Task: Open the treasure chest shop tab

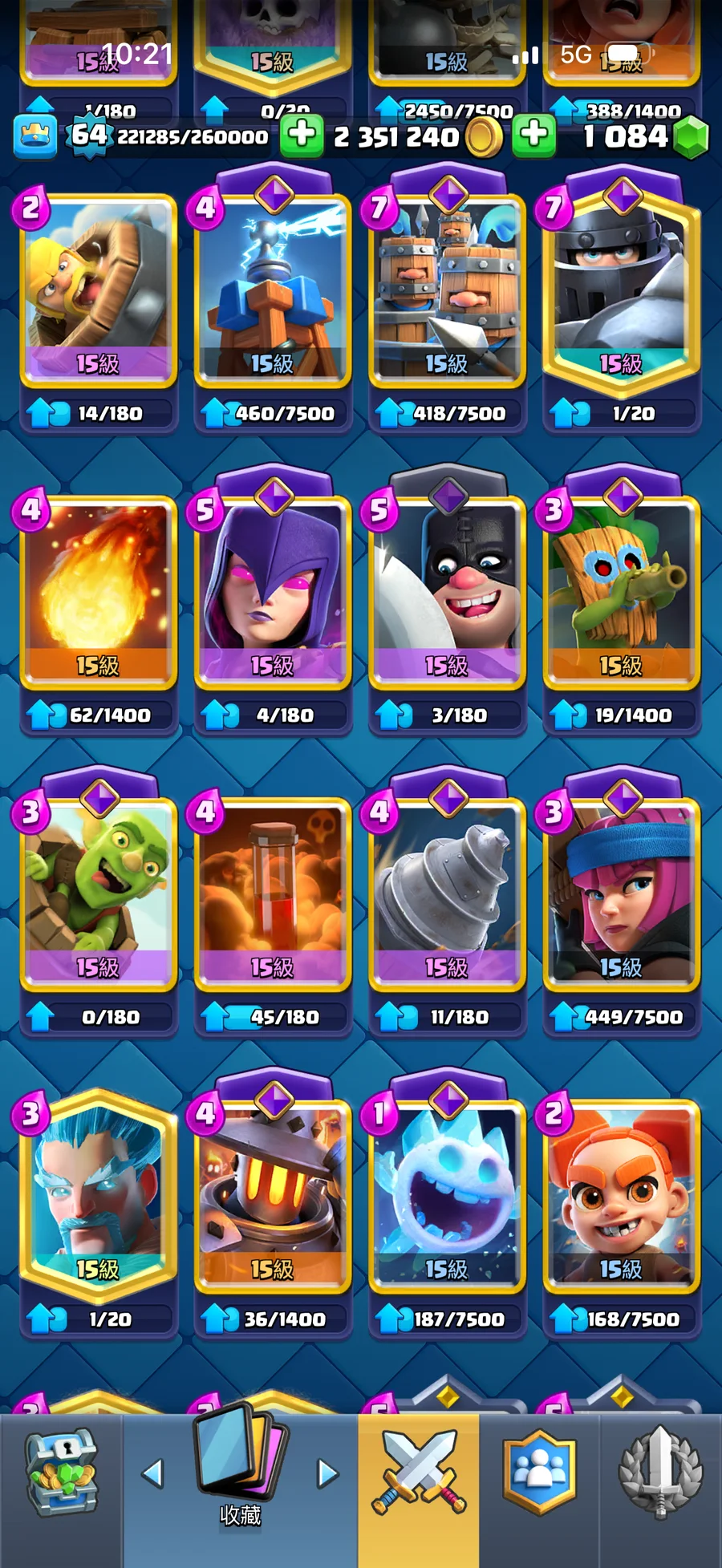Action: (x=61, y=1474)
